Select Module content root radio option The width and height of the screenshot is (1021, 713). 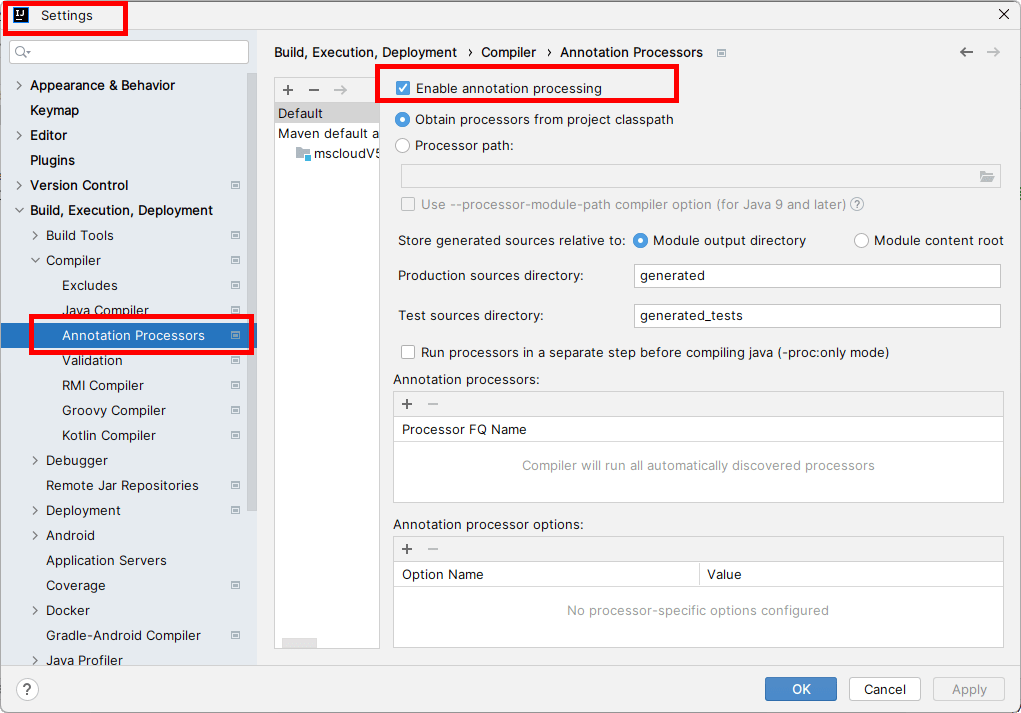pos(861,240)
